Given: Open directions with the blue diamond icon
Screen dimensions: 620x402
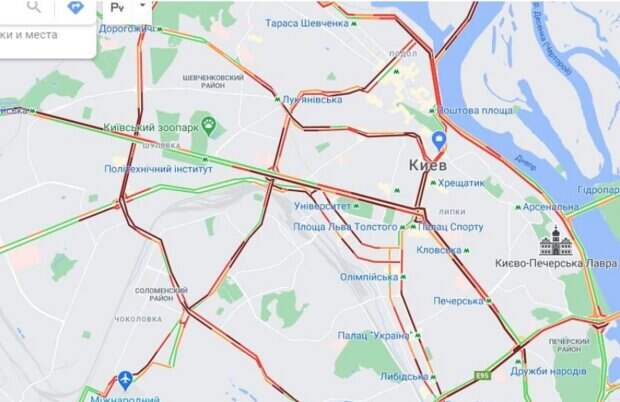Looking at the screenshot, I should 75,7.
